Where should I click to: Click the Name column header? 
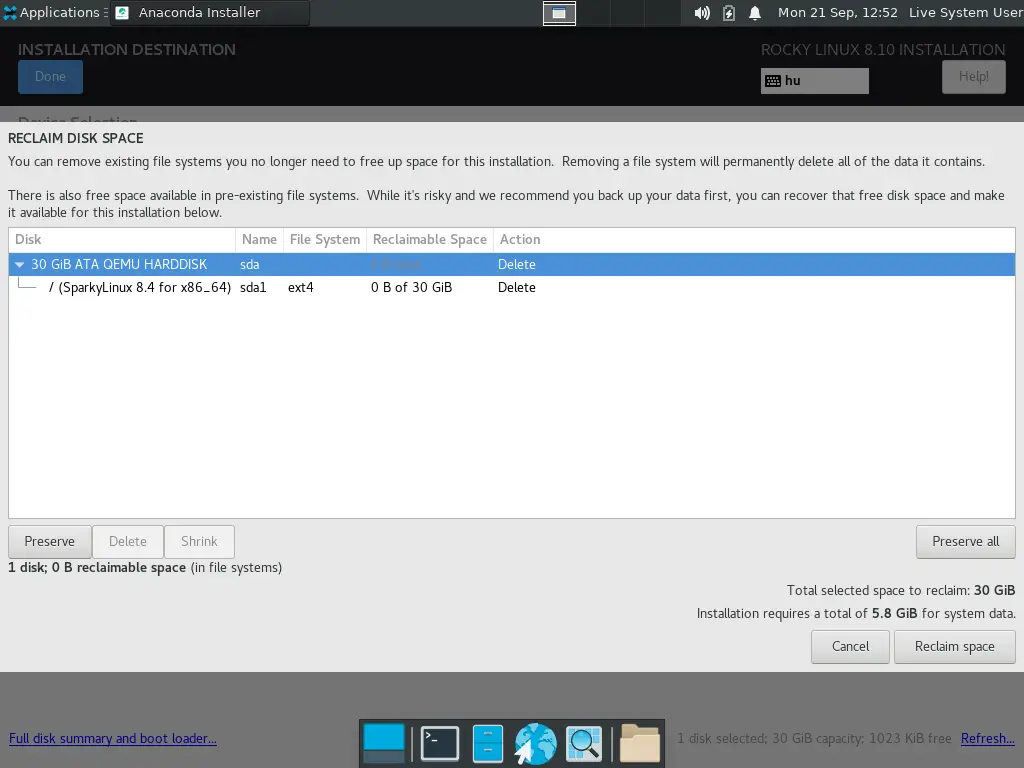[259, 240]
